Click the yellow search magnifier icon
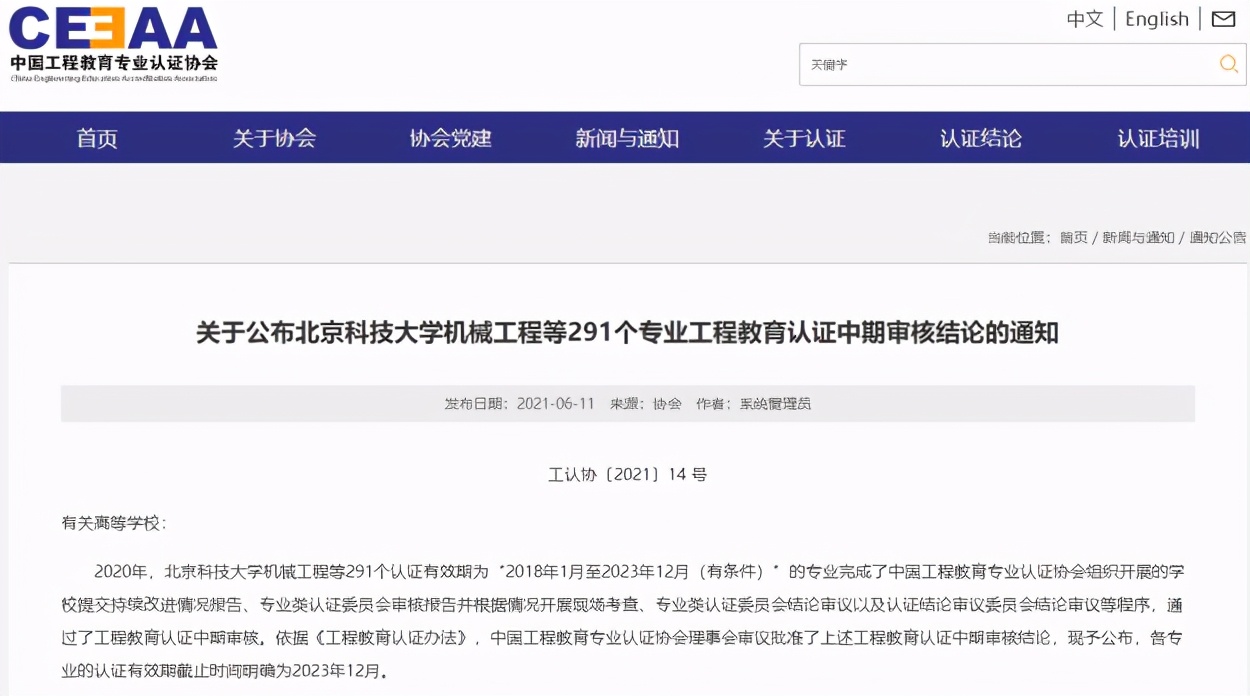The image size is (1250, 696). [x=1228, y=64]
